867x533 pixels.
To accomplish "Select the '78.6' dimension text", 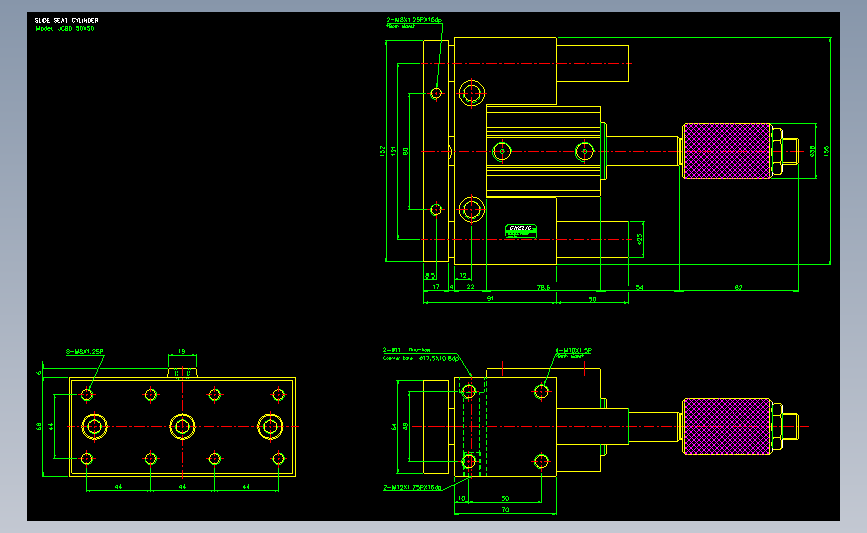I will point(544,288).
